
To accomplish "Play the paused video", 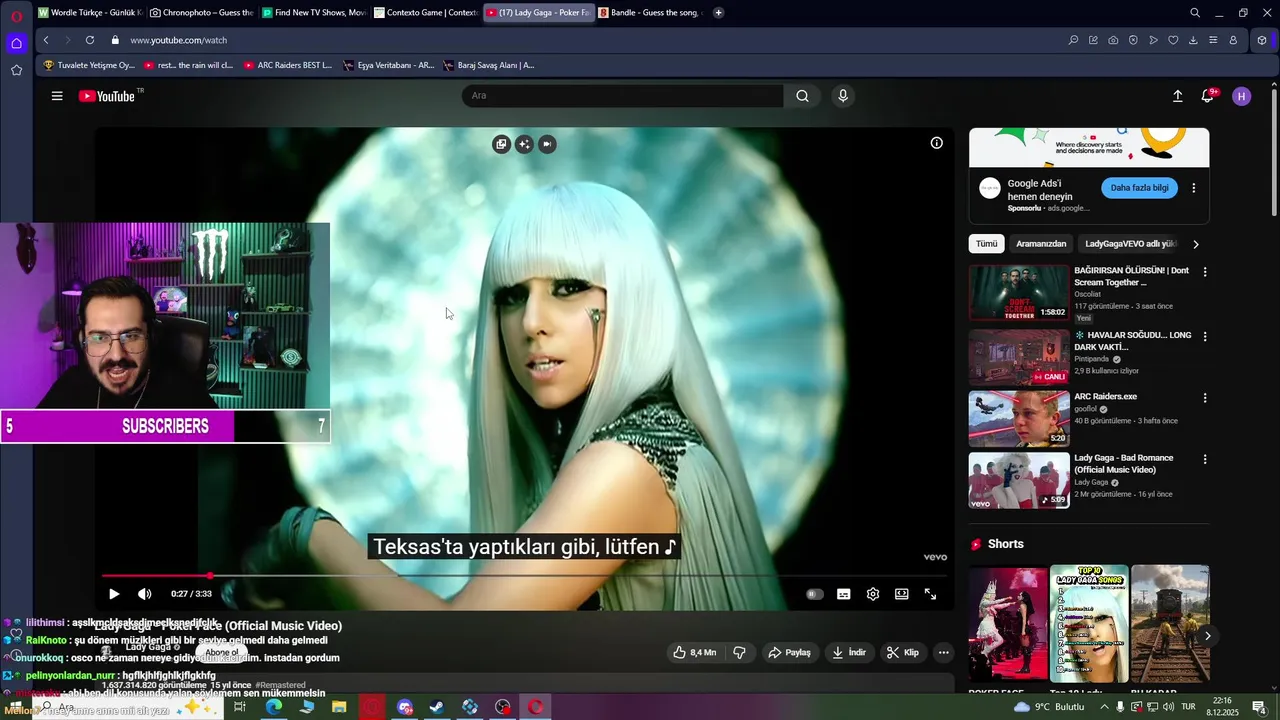I will [114, 594].
